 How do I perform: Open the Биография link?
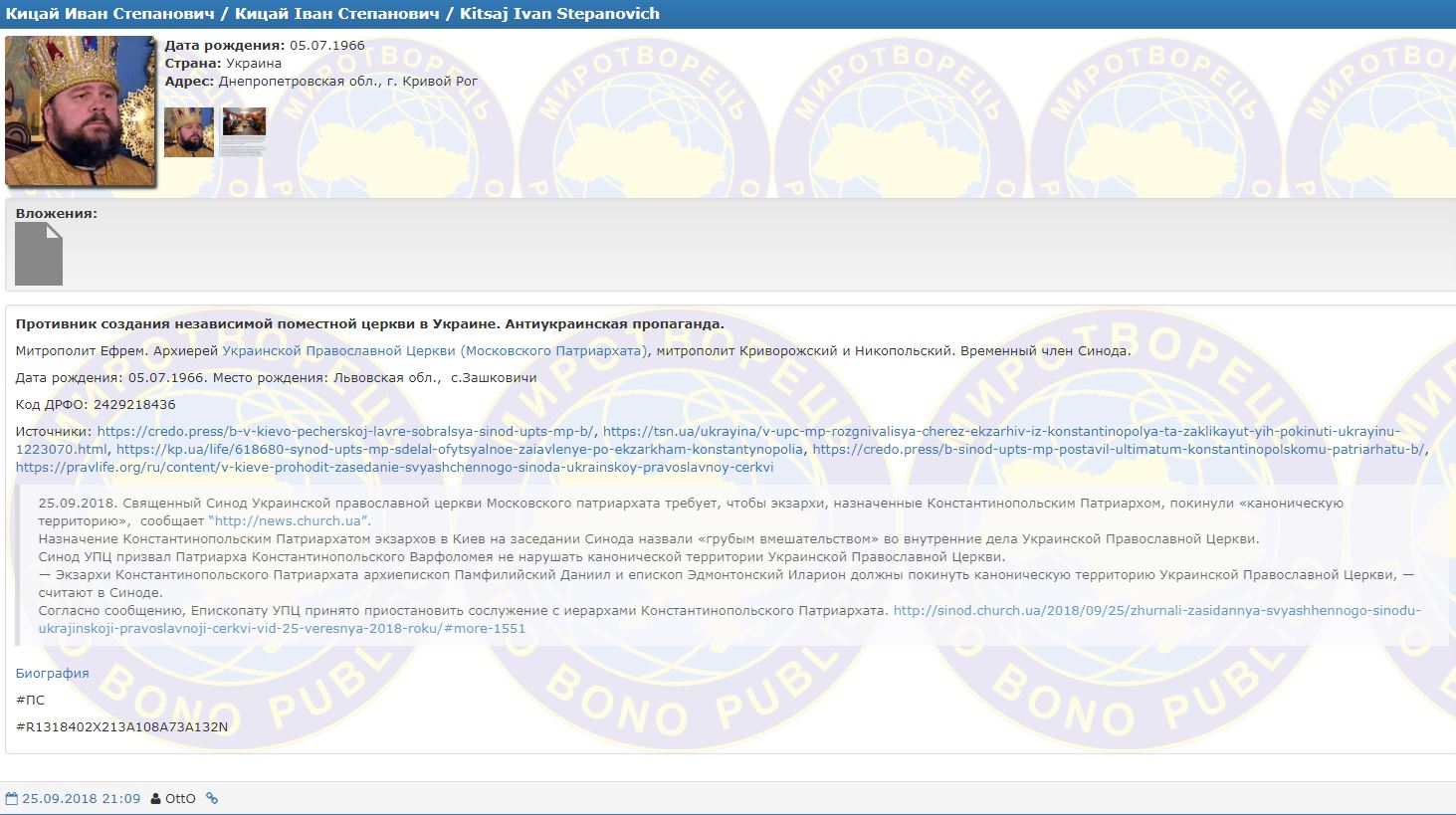click(x=53, y=673)
